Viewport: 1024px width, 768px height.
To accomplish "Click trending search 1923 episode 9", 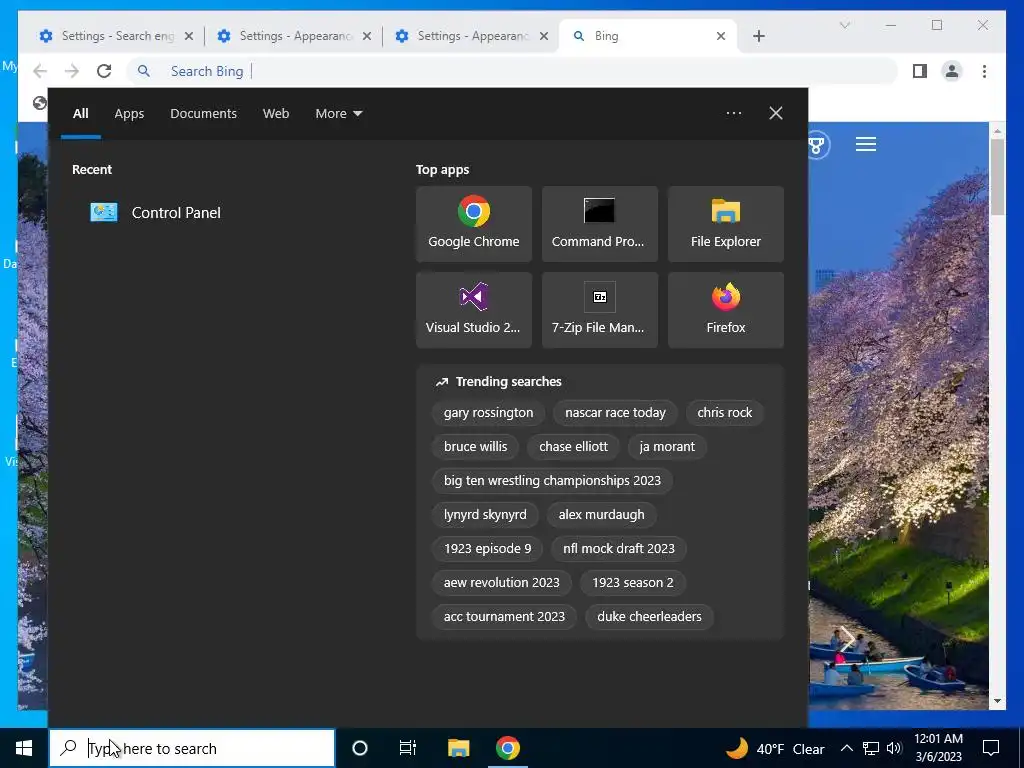I will tap(488, 549).
